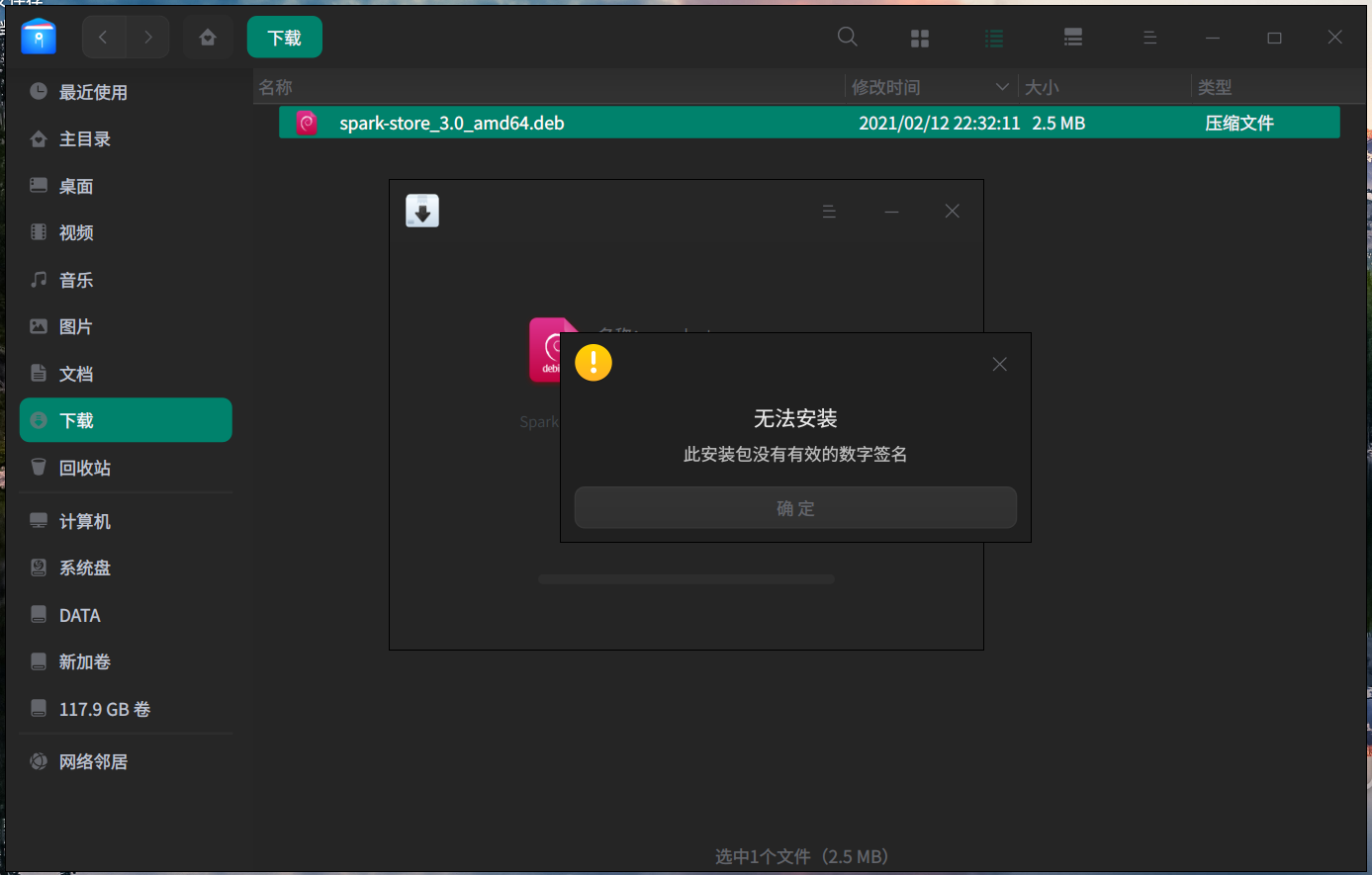This screenshot has height=875, width=1372.
Task: Open the package installer's hamburger menu
Action: (830, 212)
